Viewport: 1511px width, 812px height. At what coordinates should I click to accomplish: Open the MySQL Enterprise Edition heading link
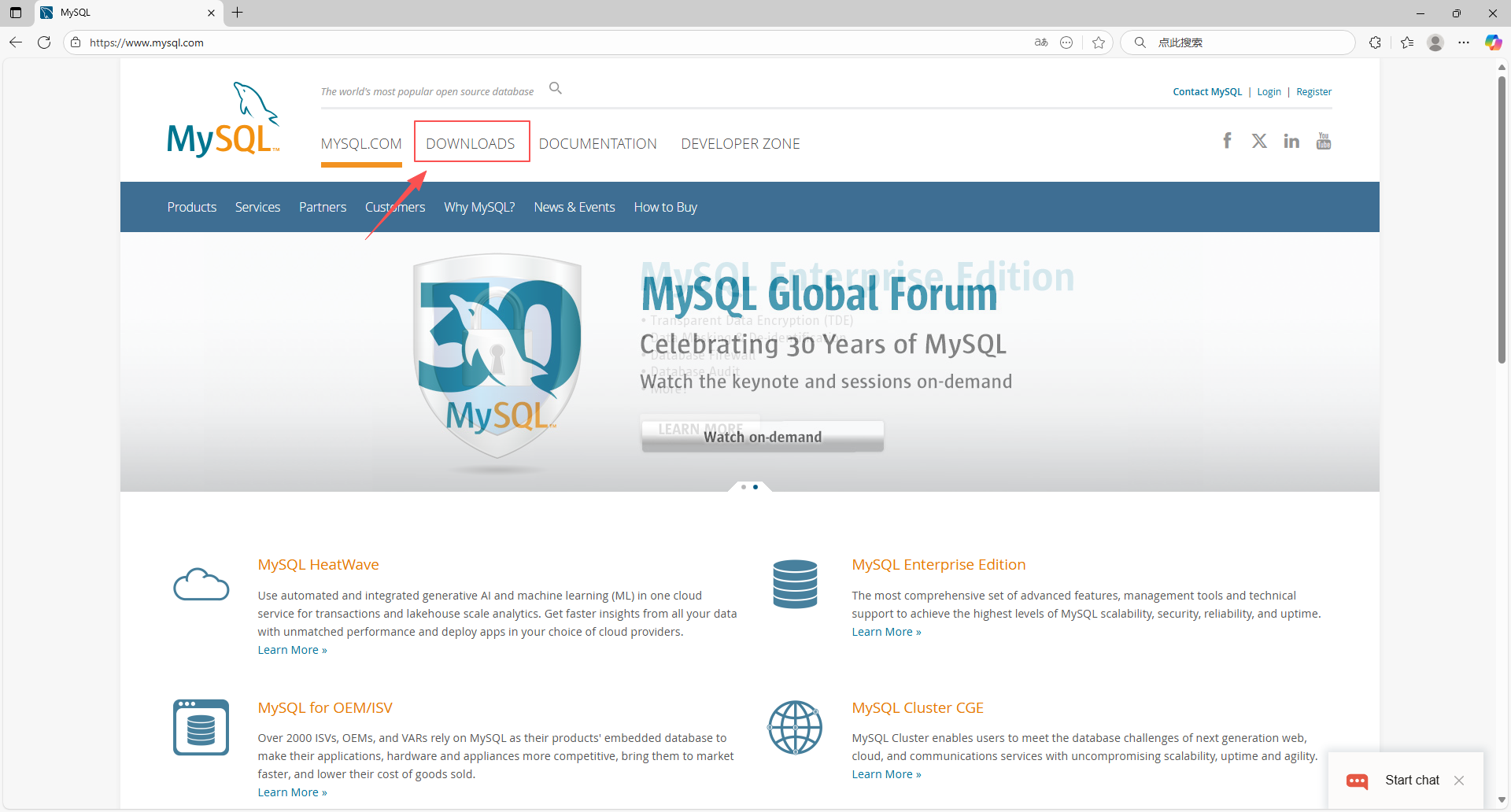point(939,565)
